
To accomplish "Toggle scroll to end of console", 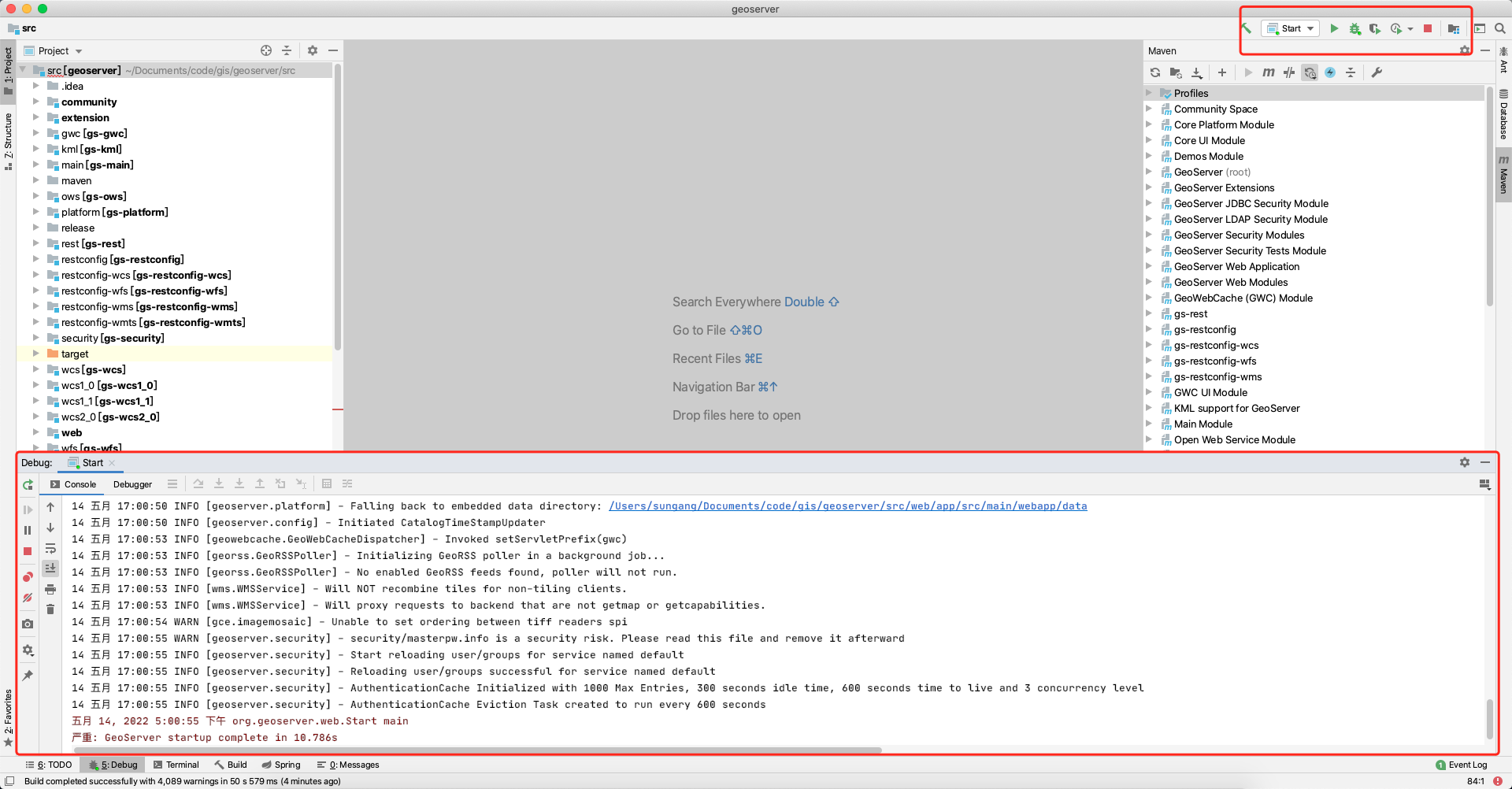I will [50, 568].
